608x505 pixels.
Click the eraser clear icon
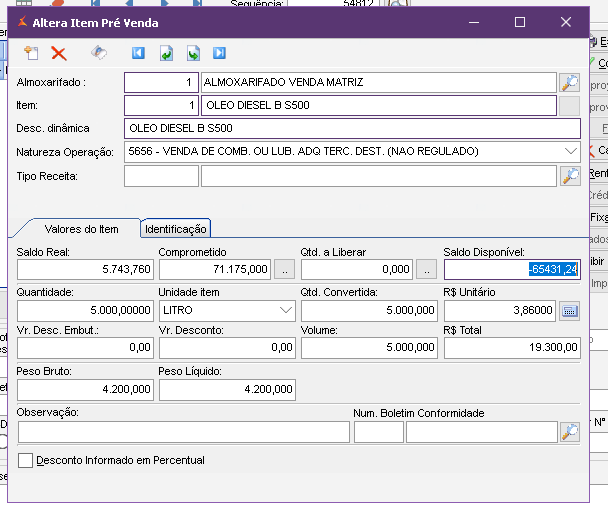point(99,54)
